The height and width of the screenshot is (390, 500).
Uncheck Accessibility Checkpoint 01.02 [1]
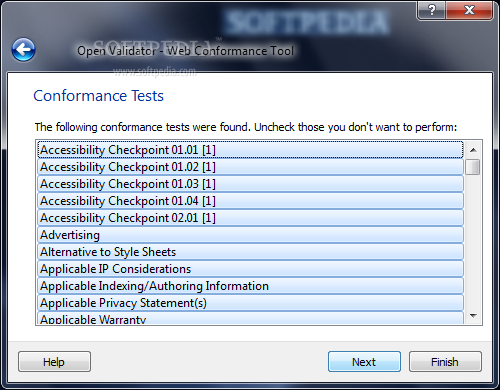[250, 167]
